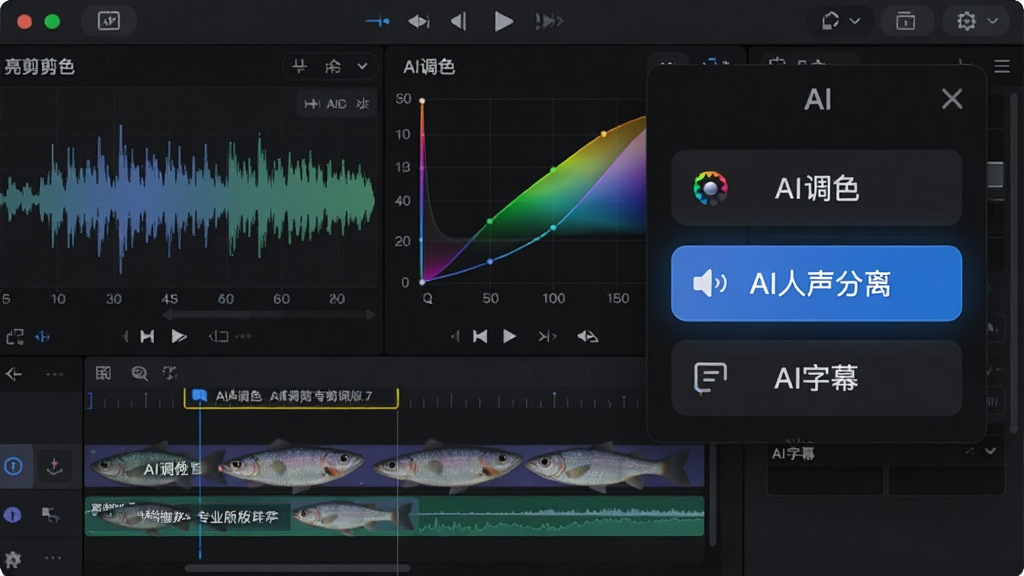Open the AI tools button in title bar
1024x576 pixels.
tap(108, 21)
